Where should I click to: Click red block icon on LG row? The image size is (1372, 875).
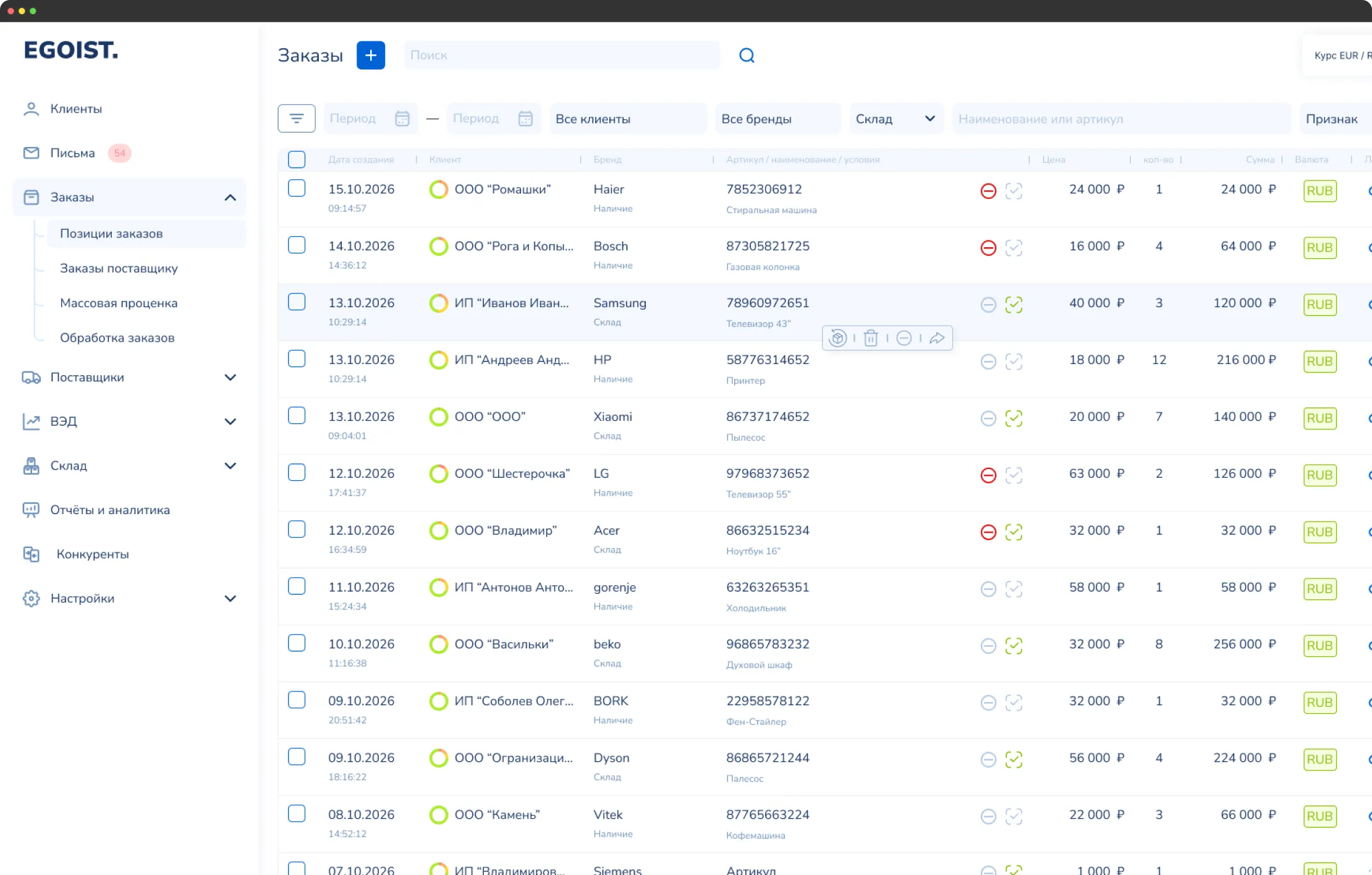point(988,475)
